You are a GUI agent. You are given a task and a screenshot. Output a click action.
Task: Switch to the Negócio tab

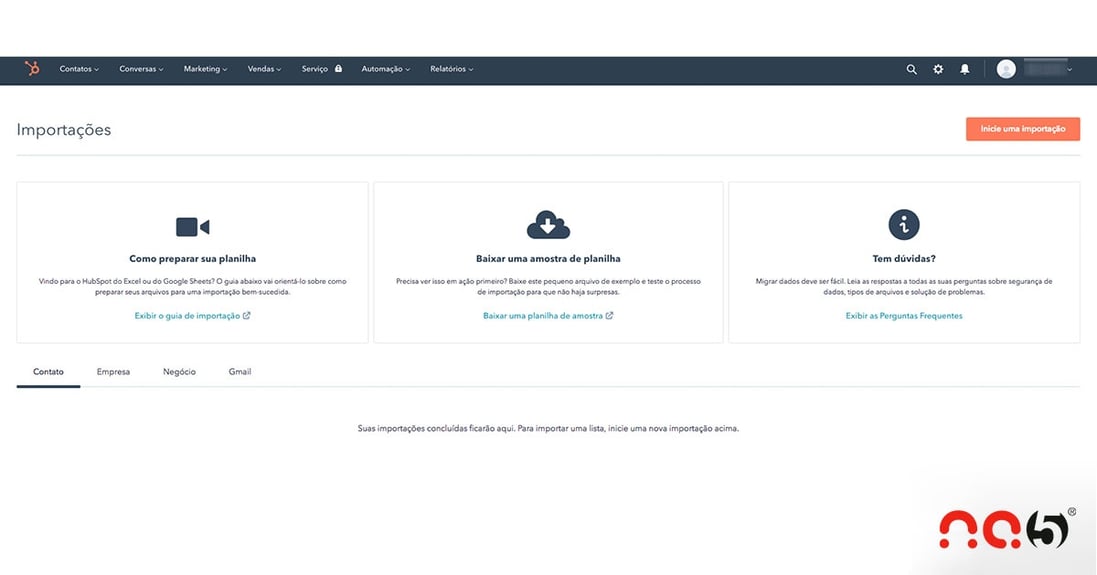pyautogui.click(x=179, y=371)
